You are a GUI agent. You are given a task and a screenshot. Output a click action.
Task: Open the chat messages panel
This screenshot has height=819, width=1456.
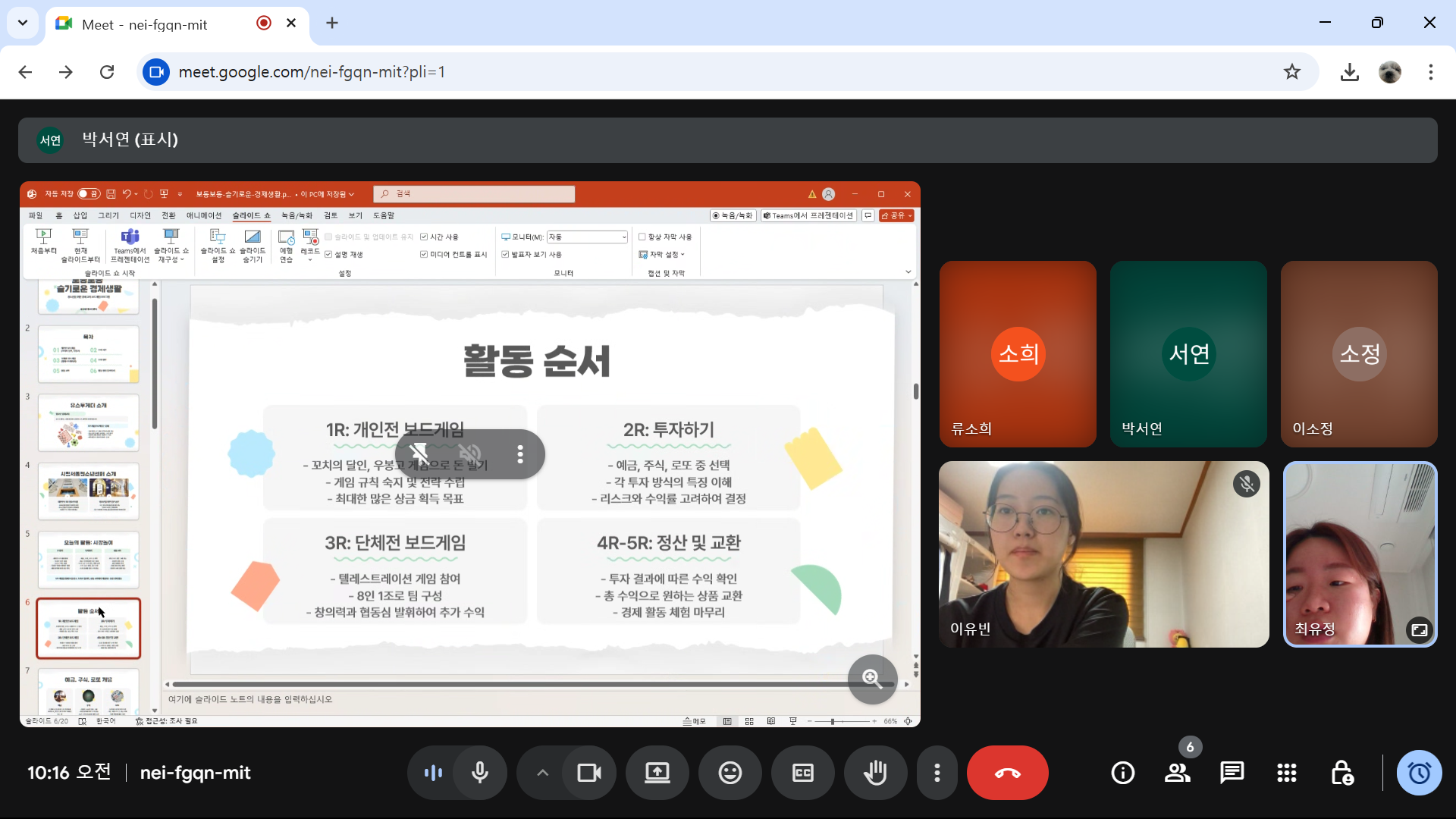click(1232, 773)
